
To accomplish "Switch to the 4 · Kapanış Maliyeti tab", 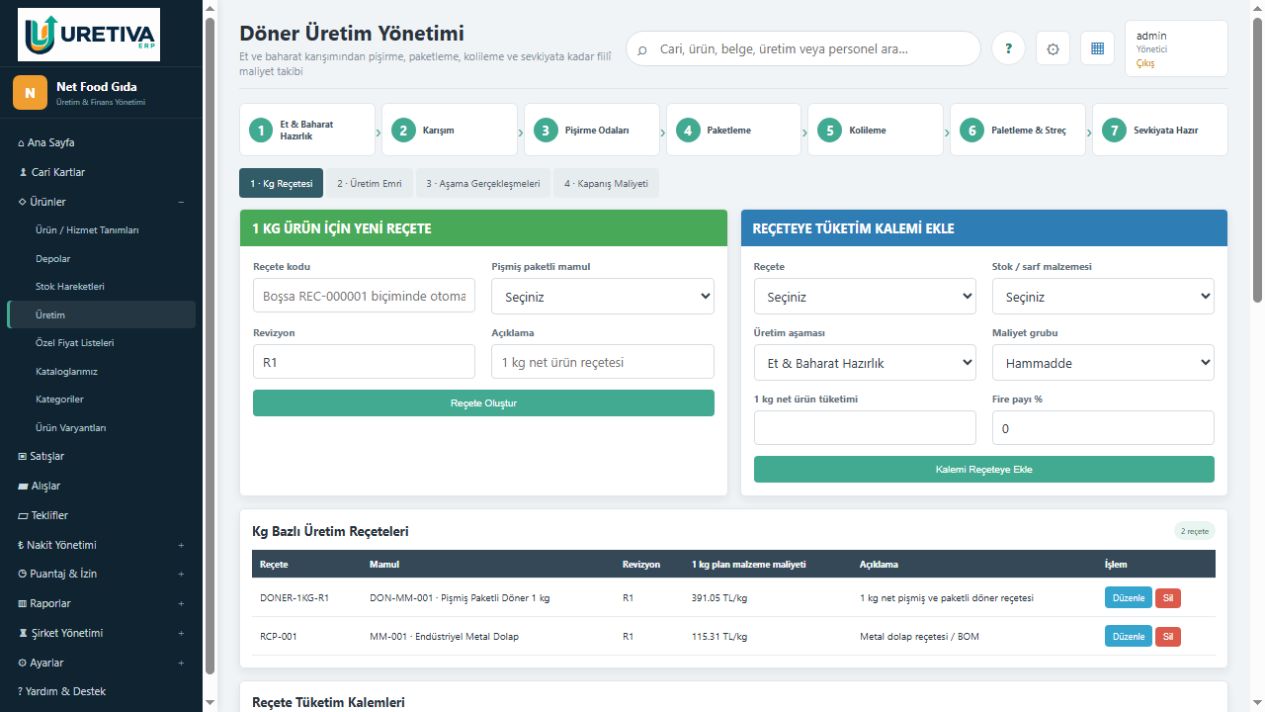I will [606, 183].
